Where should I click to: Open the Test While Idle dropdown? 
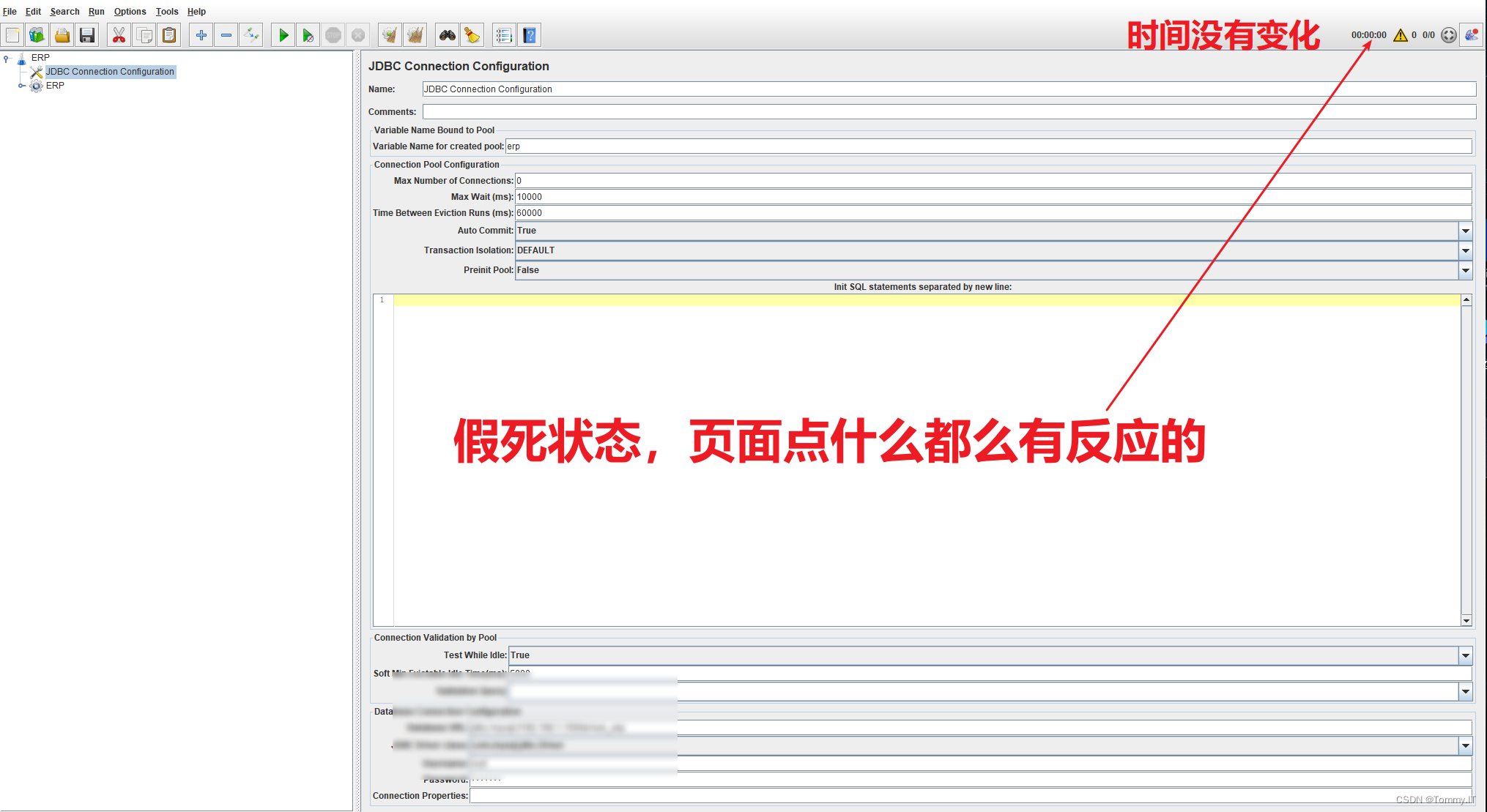click(1466, 655)
